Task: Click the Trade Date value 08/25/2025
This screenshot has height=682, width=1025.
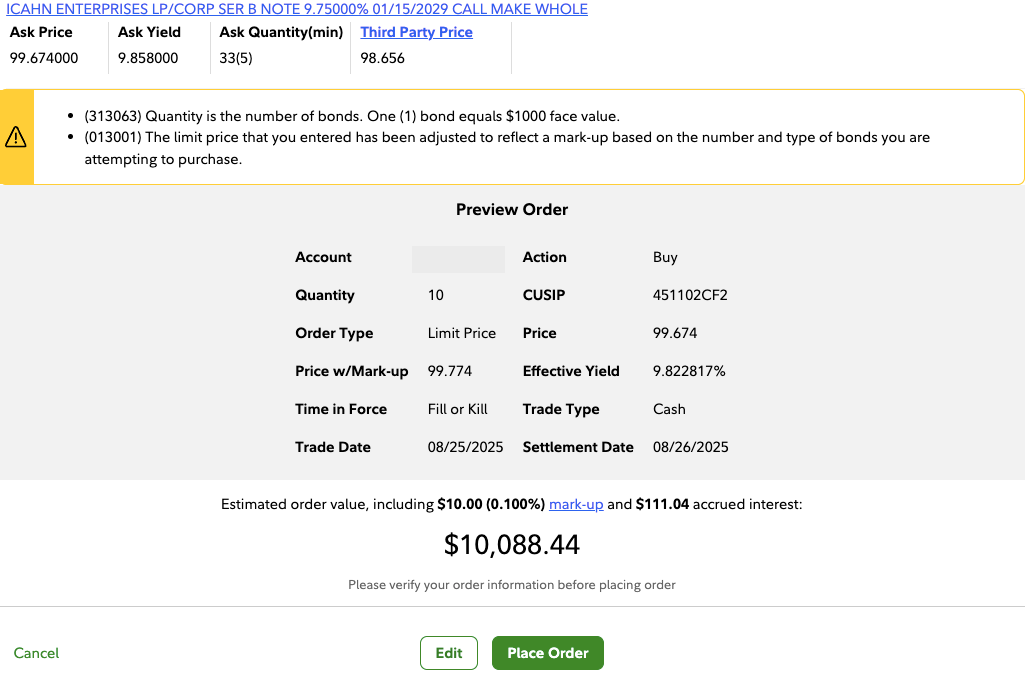Action: tap(465, 447)
